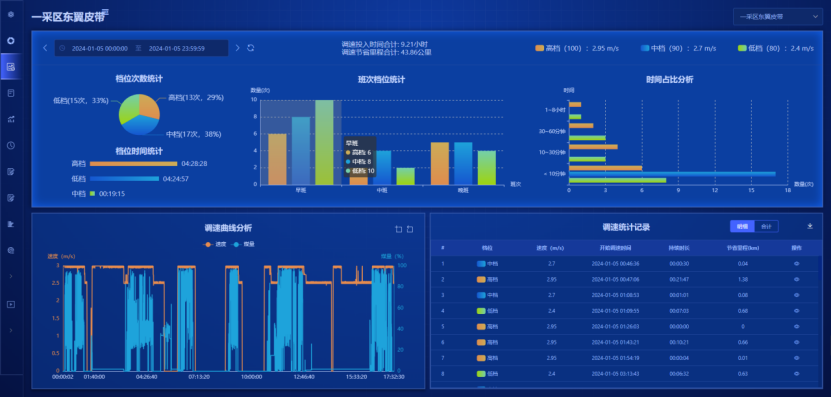Refresh data using the circular arrows icon
The width and height of the screenshot is (831, 397).
pos(251,48)
